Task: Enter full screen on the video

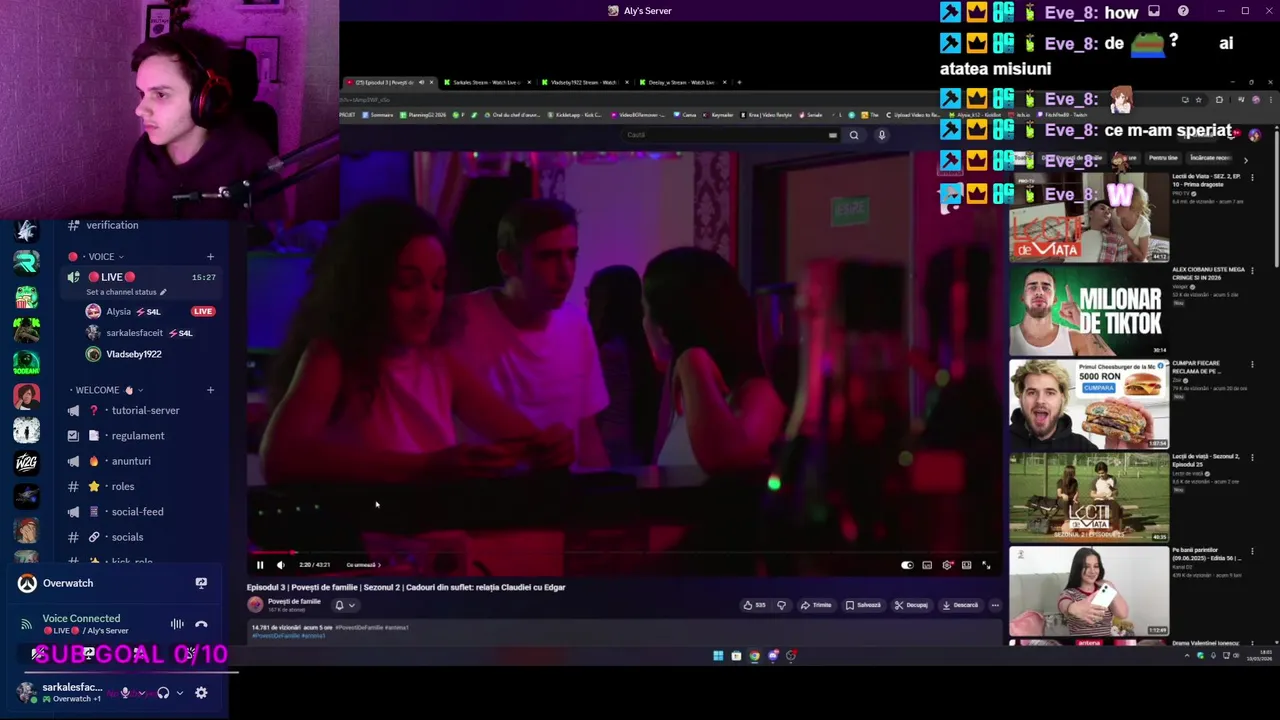Action: pyautogui.click(x=986, y=566)
